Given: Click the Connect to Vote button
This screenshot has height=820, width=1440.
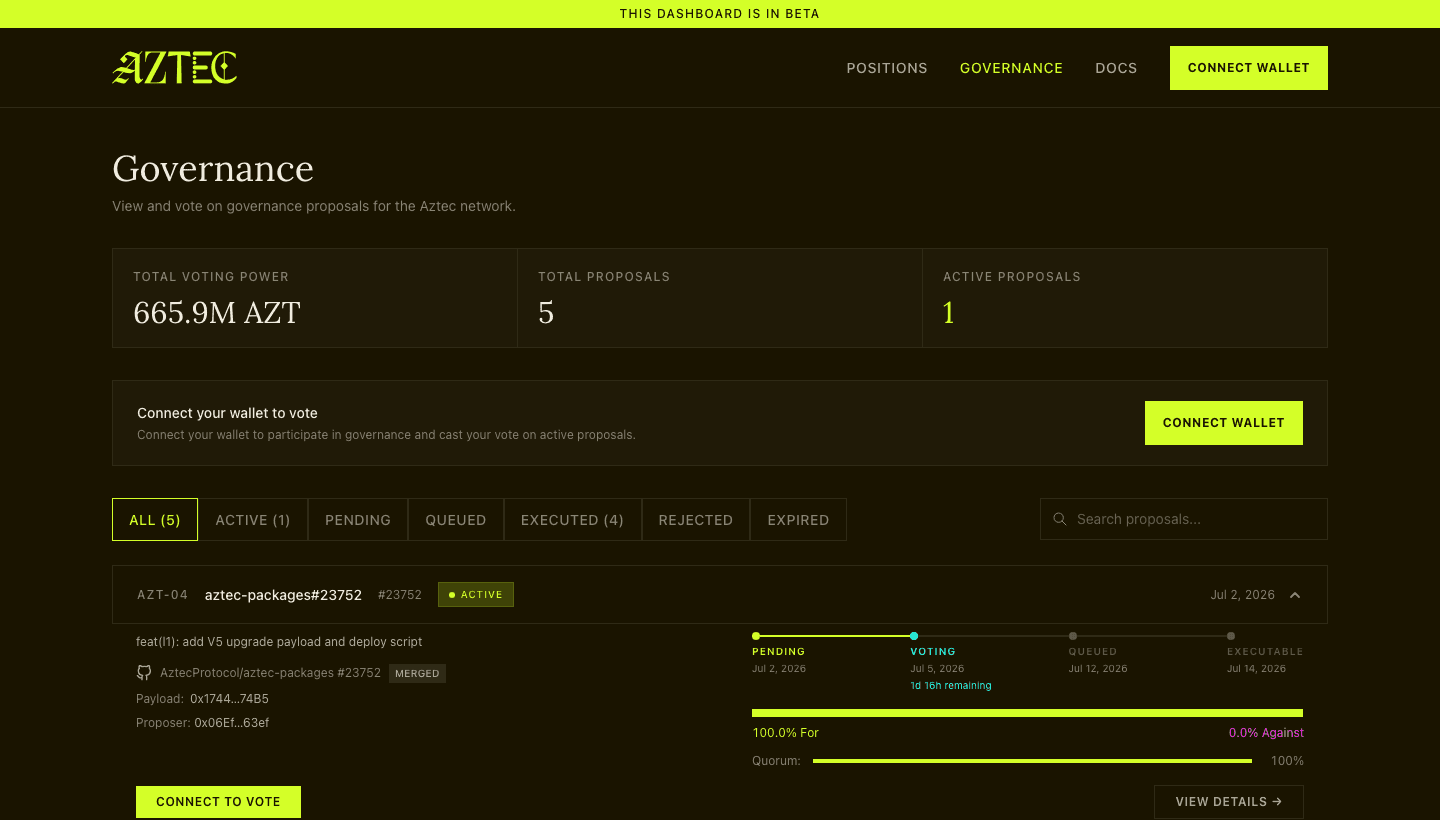Looking at the screenshot, I should tap(218, 802).
